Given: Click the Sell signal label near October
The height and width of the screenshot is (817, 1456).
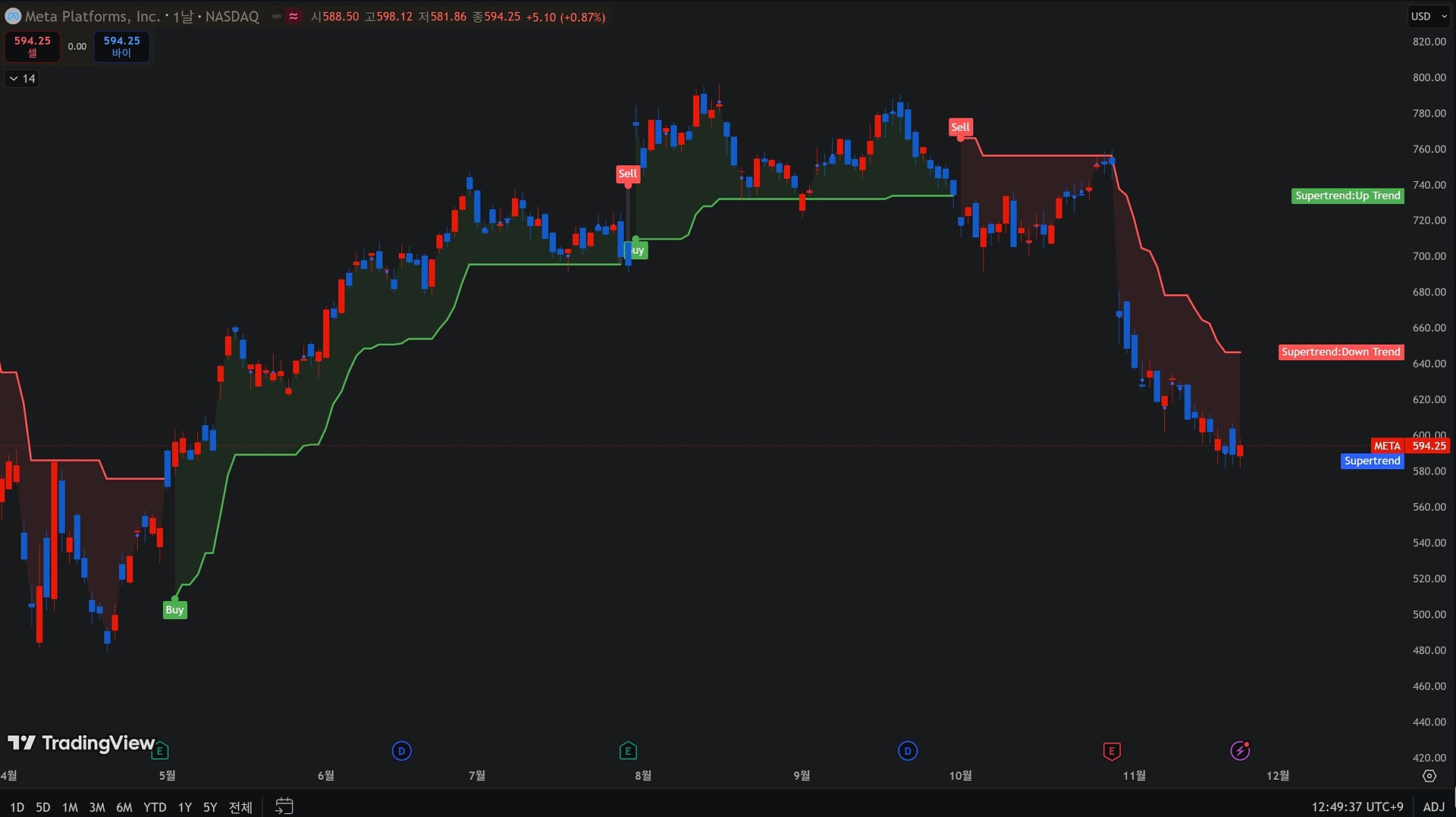Looking at the screenshot, I should [x=960, y=127].
